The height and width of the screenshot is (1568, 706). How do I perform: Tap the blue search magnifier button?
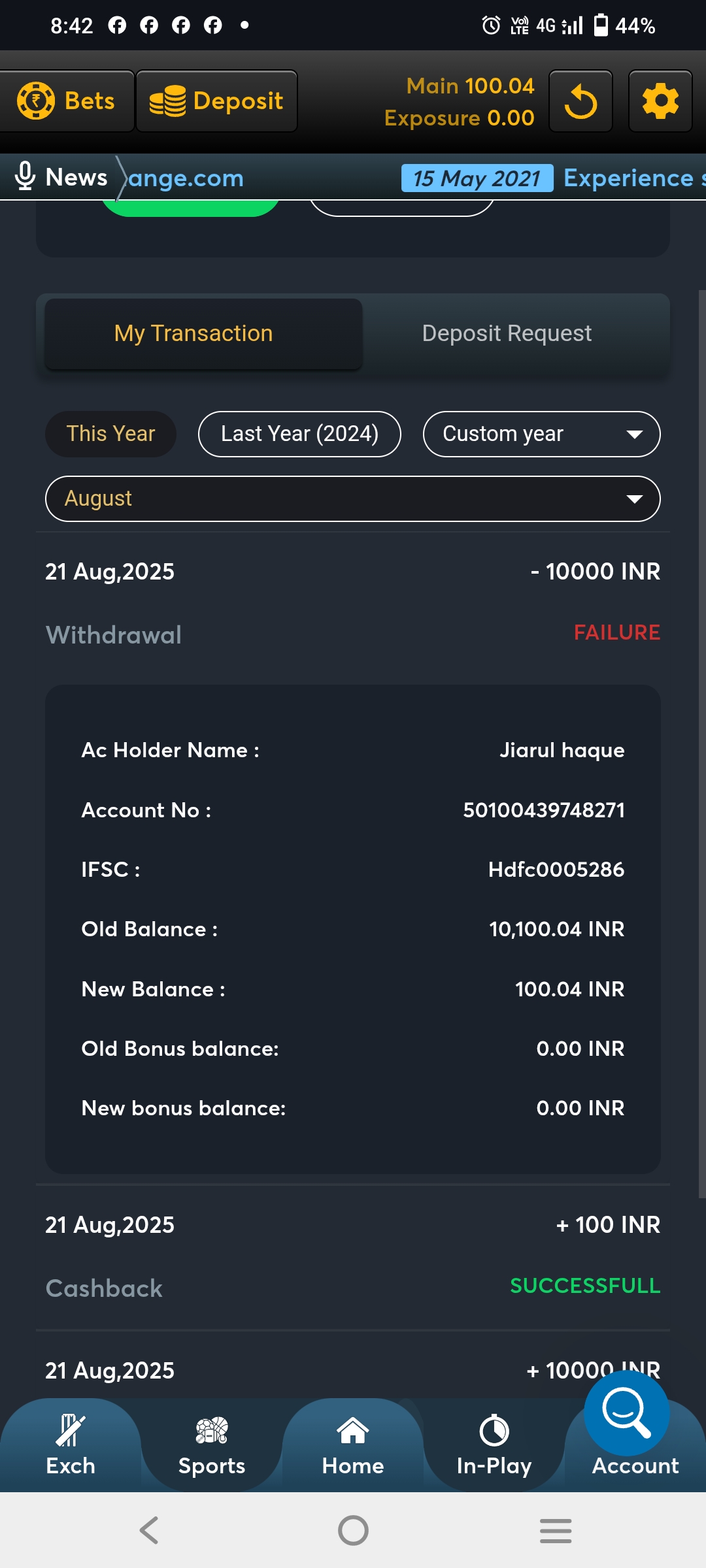point(626,1413)
